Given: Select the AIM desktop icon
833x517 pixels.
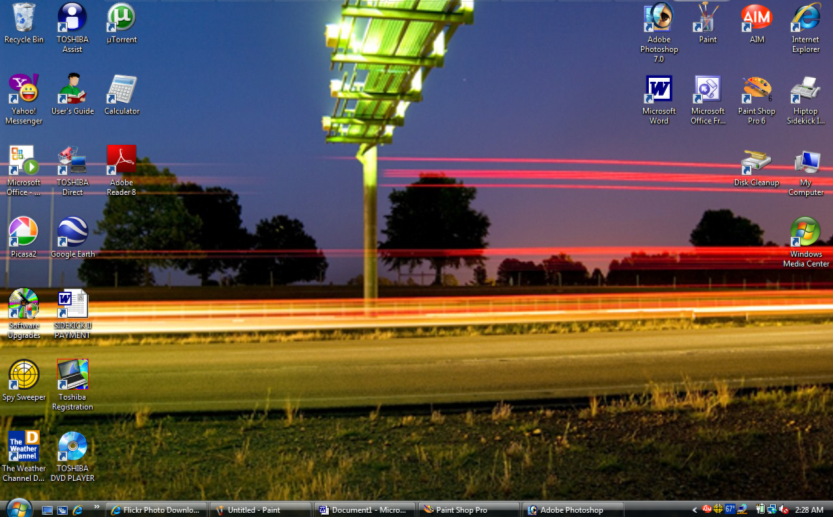Looking at the screenshot, I should (x=756, y=23).
